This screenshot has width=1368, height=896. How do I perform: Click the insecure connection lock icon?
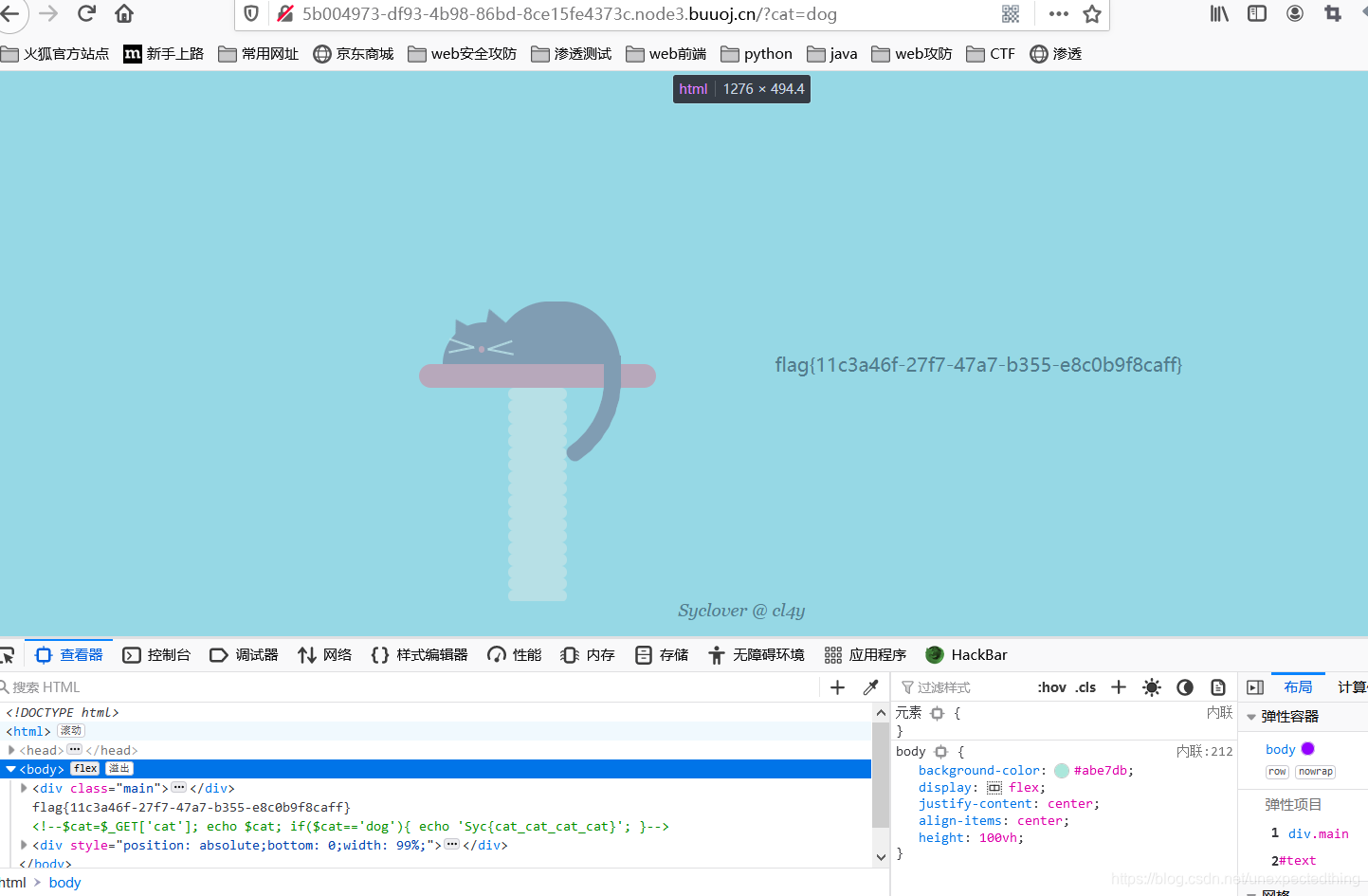click(284, 13)
